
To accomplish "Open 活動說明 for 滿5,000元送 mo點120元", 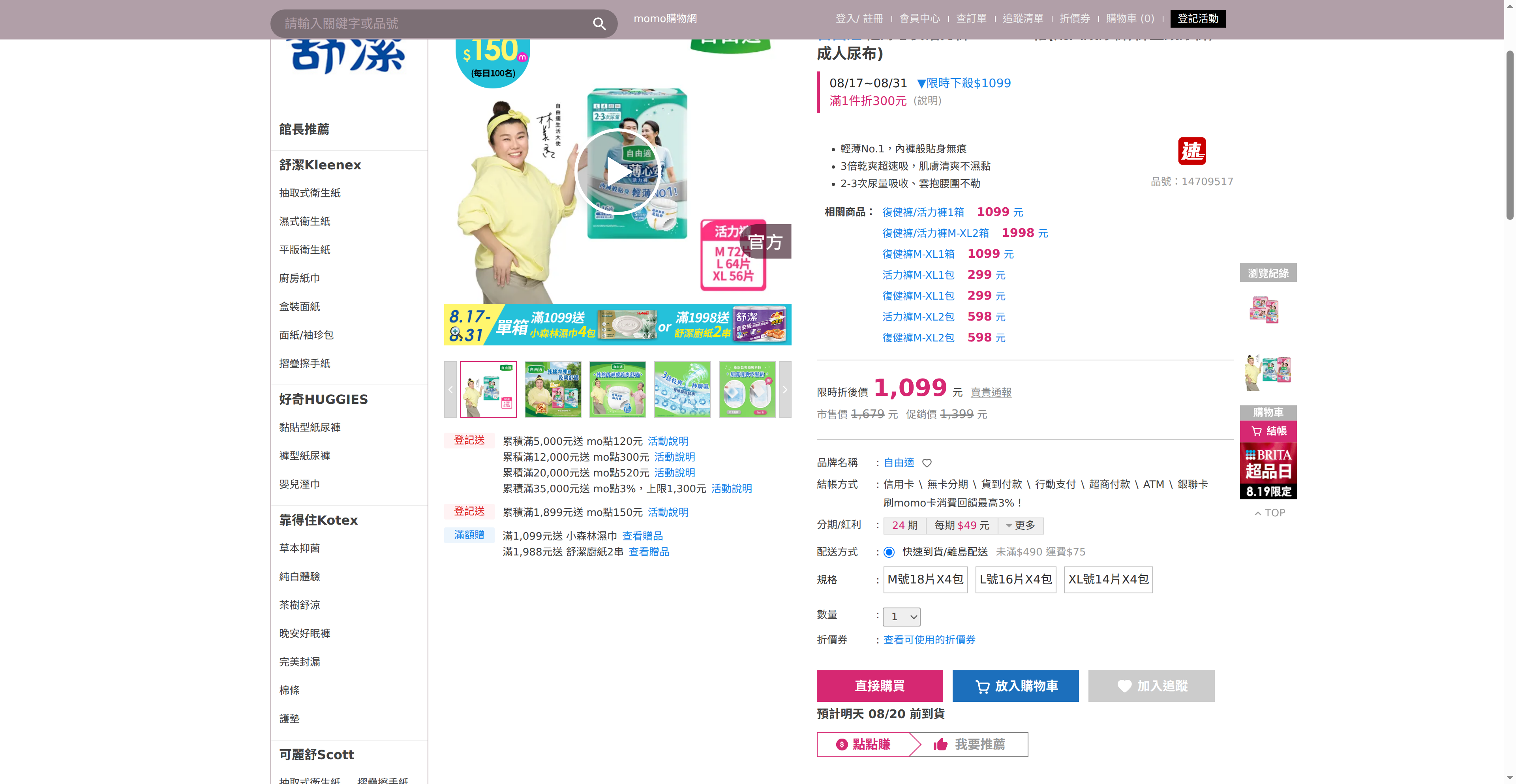I will point(668,441).
